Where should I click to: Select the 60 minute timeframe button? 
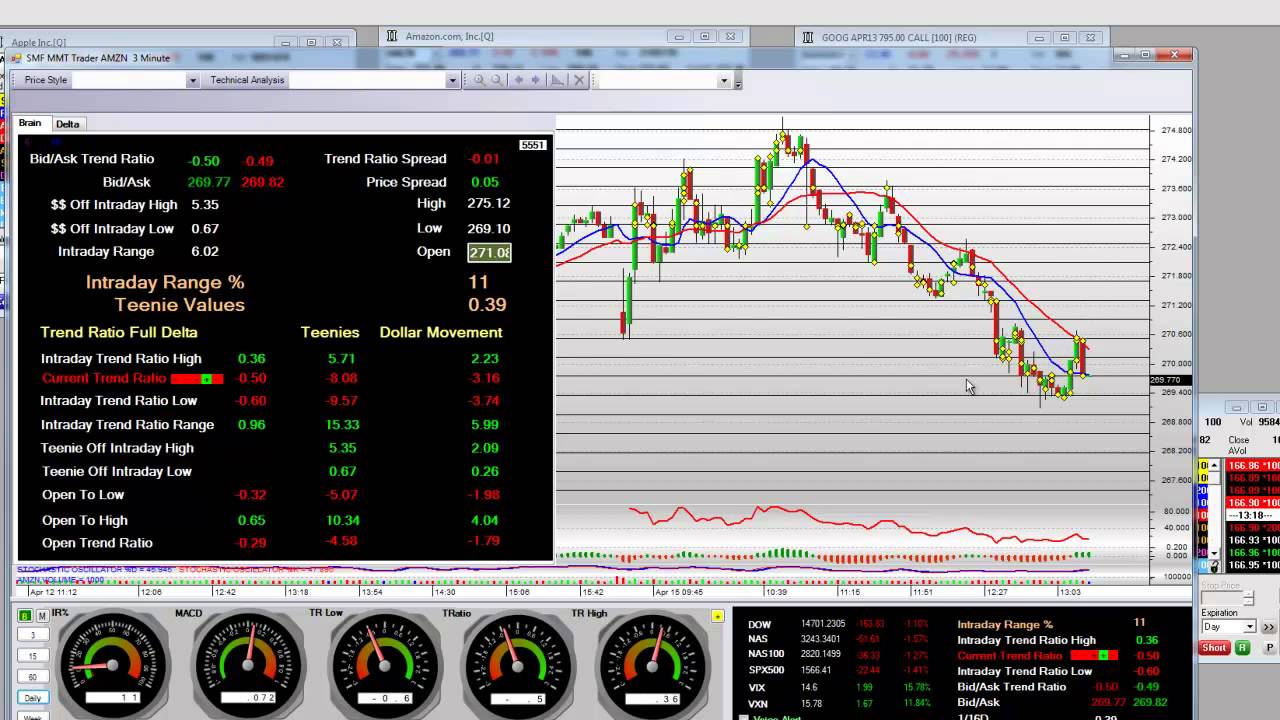coord(33,677)
